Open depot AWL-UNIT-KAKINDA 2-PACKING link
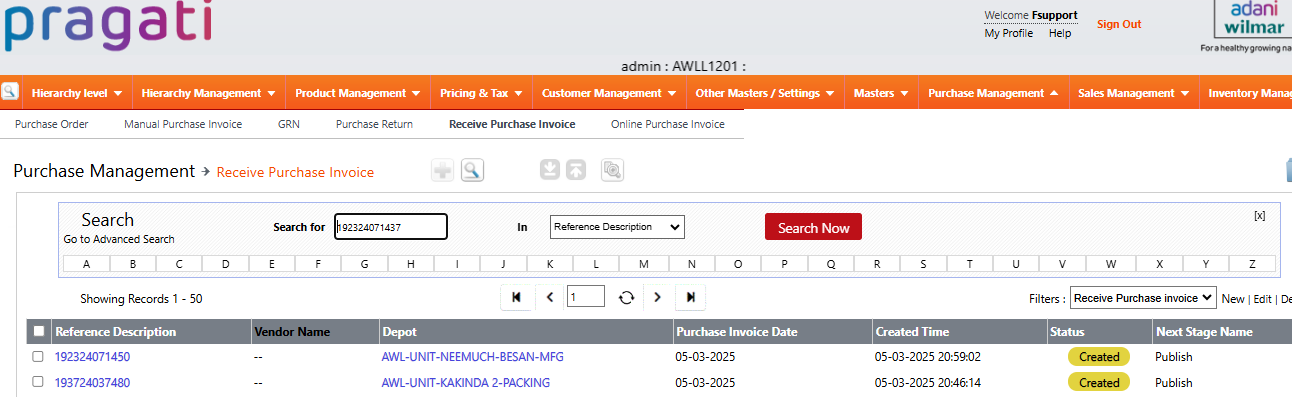The height and width of the screenshot is (397, 1292). [x=466, y=383]
